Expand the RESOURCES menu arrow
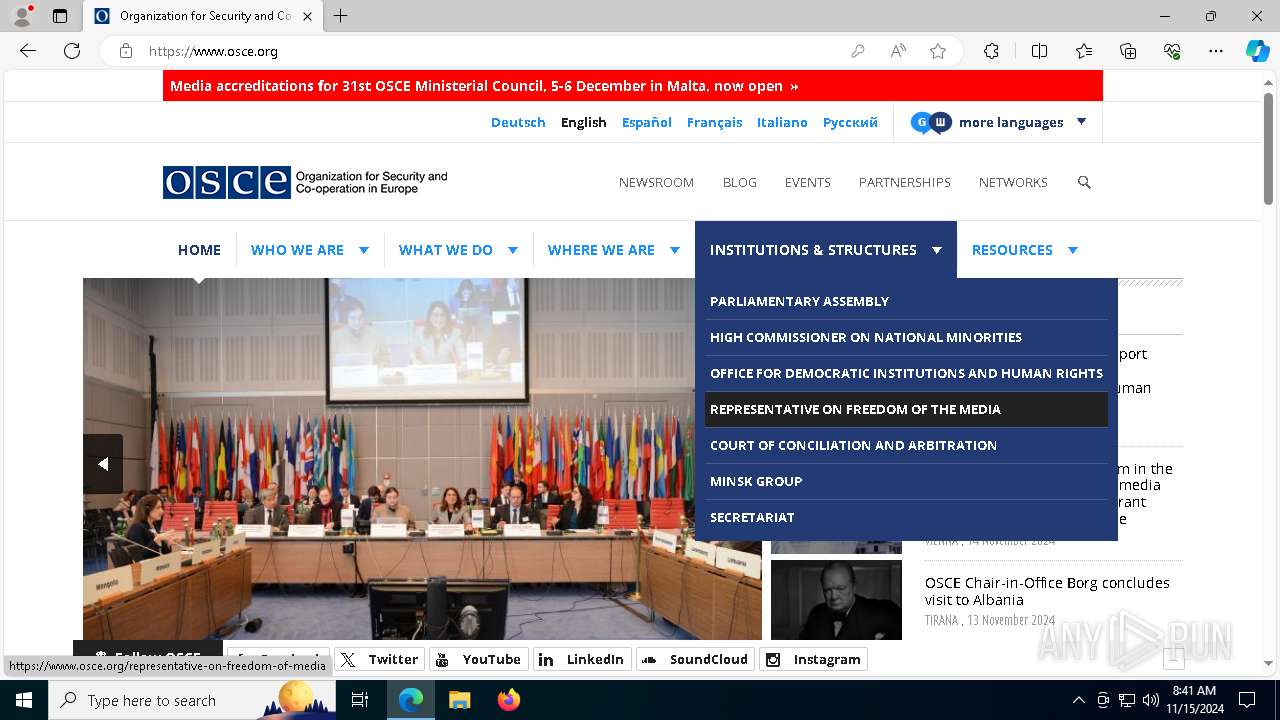1280x720 pixels. [1073, 250]
